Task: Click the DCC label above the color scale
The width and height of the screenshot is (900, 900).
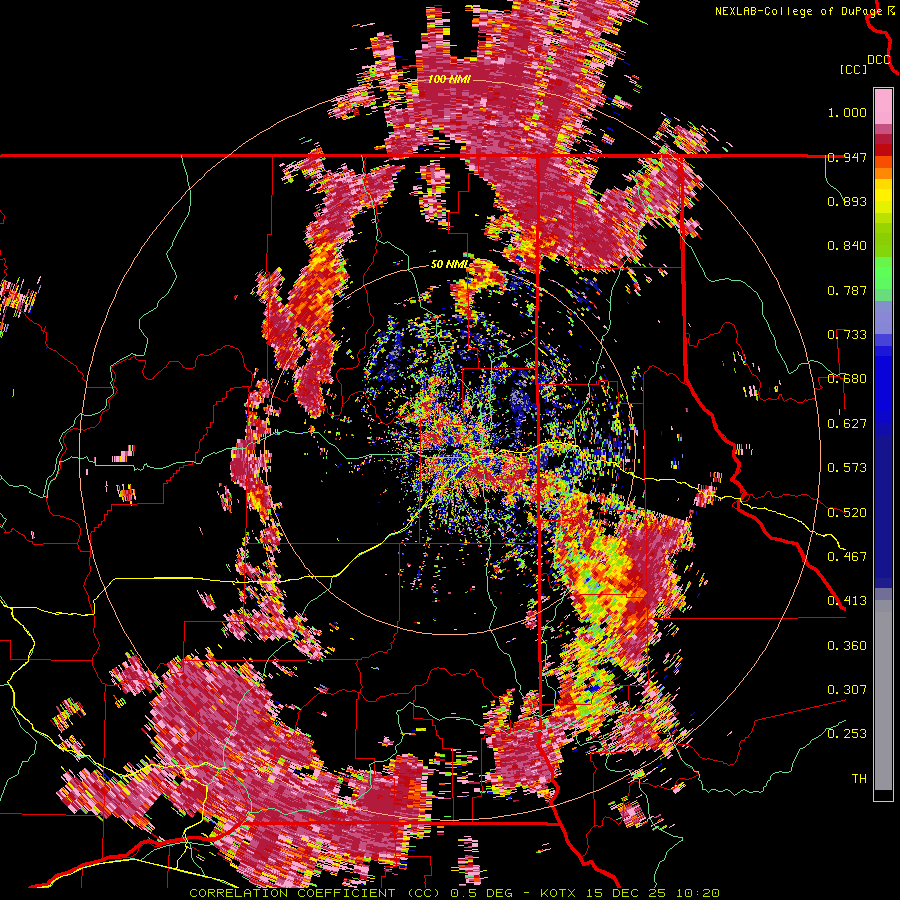Action: point(879,60)
